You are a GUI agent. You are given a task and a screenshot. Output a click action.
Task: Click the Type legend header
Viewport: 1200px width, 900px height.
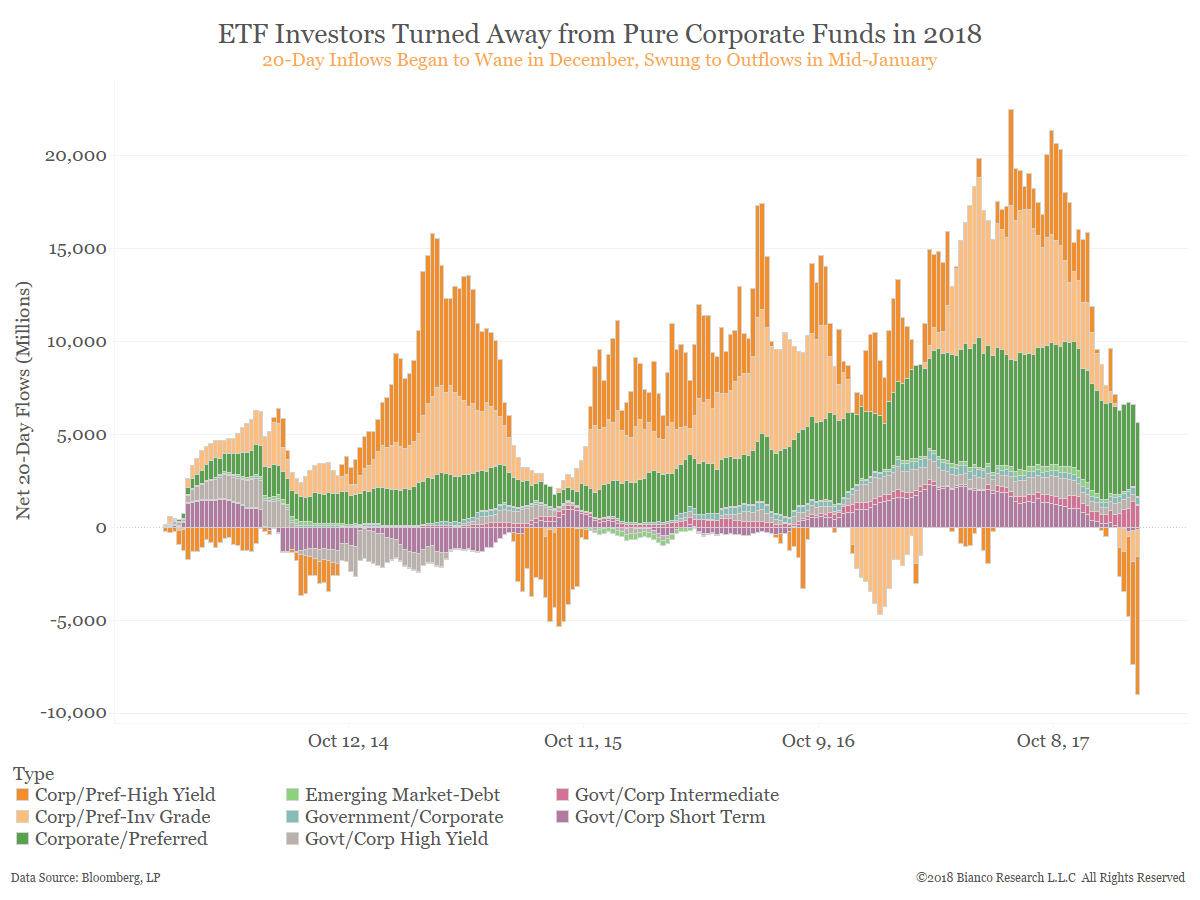pyautogui.click(x=34, y=774)
